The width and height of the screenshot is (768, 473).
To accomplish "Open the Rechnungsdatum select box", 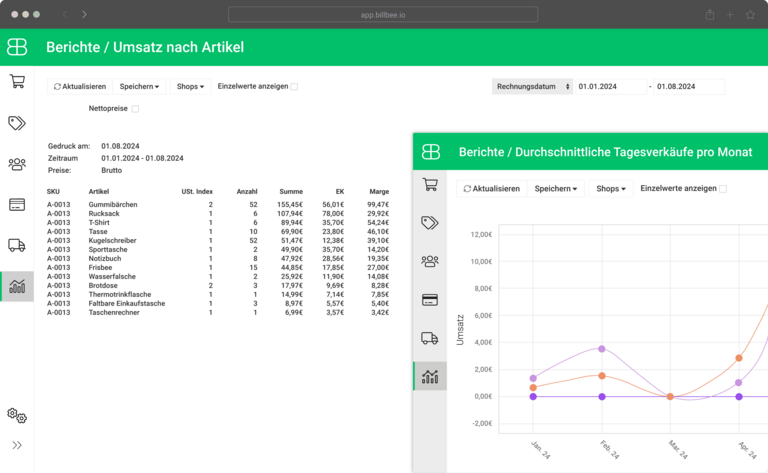I will [x=533, y=87].
